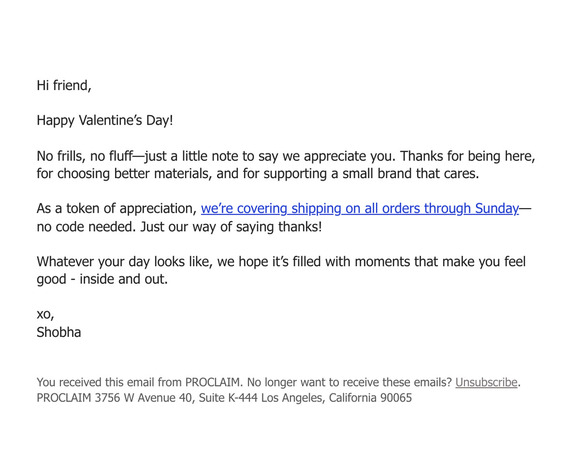This screenshot has height=454, width=580.
Task: Click the "Whatever your day looks like" sentence
Action: [124, 262]
